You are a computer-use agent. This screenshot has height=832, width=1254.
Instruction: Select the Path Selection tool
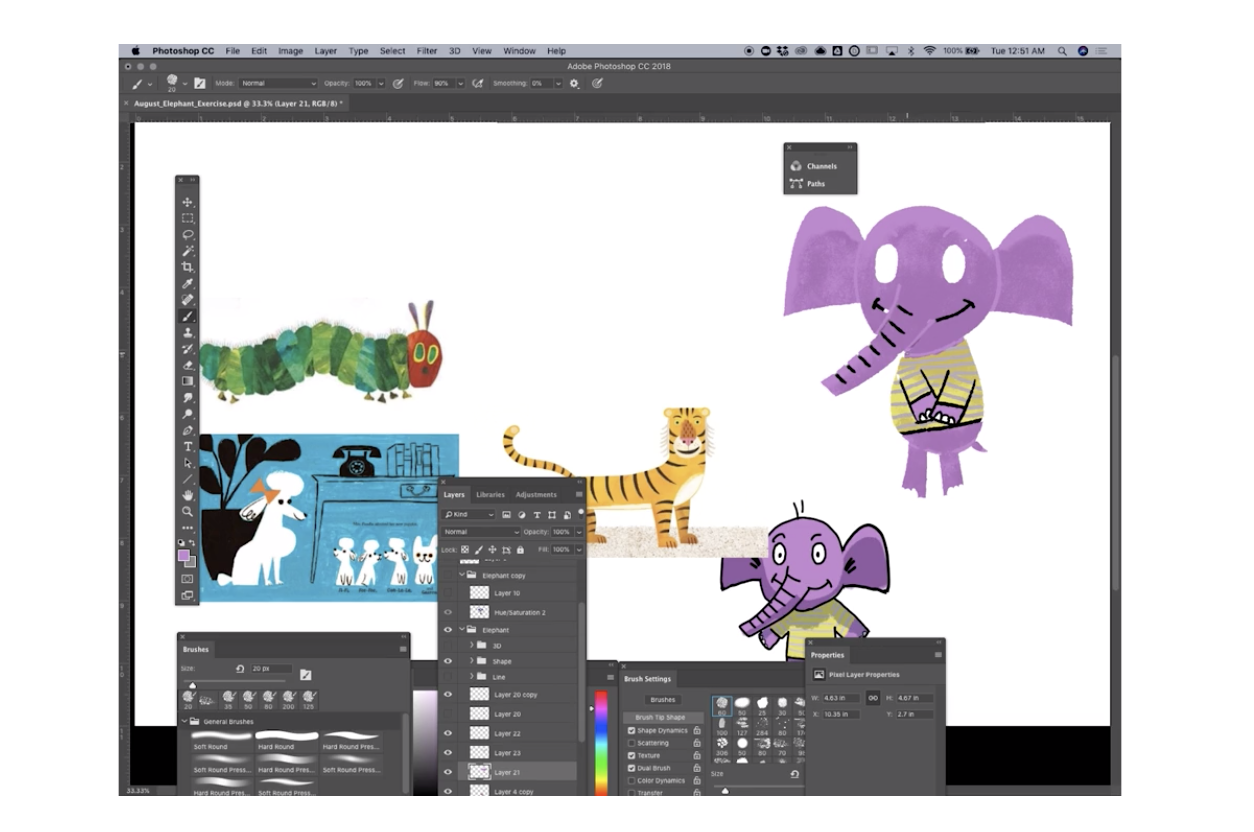[x=187, y=463]
